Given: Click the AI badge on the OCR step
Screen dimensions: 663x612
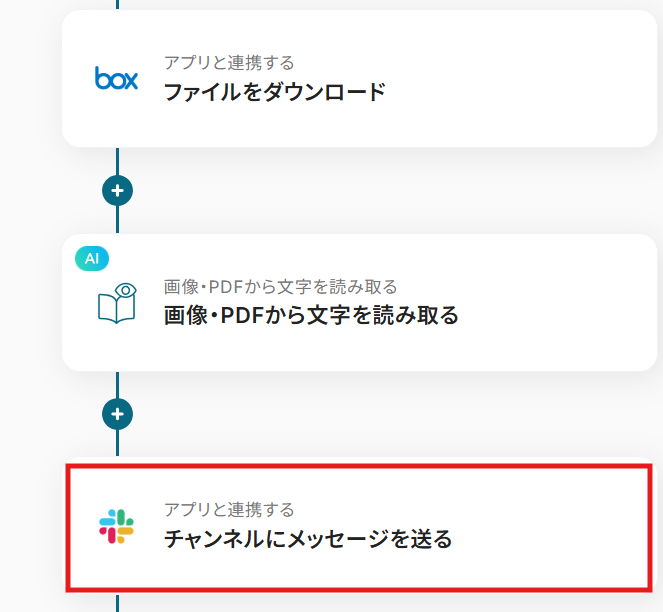Looking at the screenshot, I should click(x=92, y=258).
